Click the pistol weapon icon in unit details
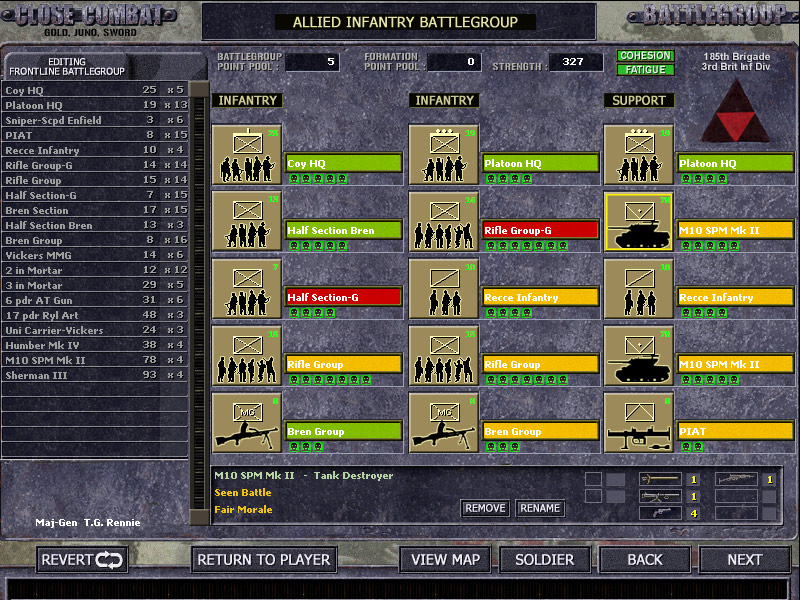Image resolution: width=800 pixels, height=600 pixels. tap(660, 513)
